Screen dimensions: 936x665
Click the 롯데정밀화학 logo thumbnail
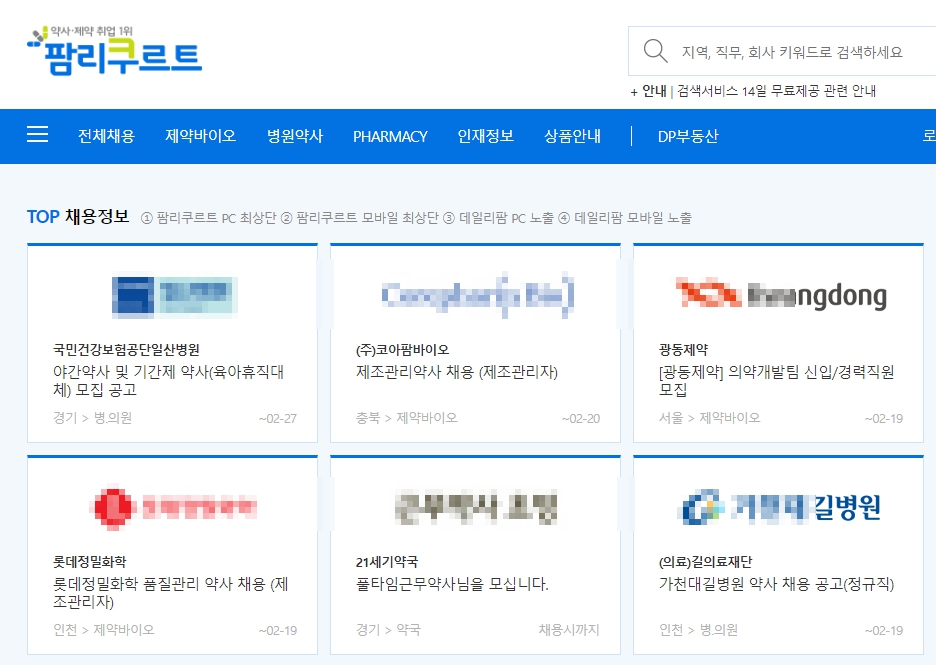(x=174, y=508)
